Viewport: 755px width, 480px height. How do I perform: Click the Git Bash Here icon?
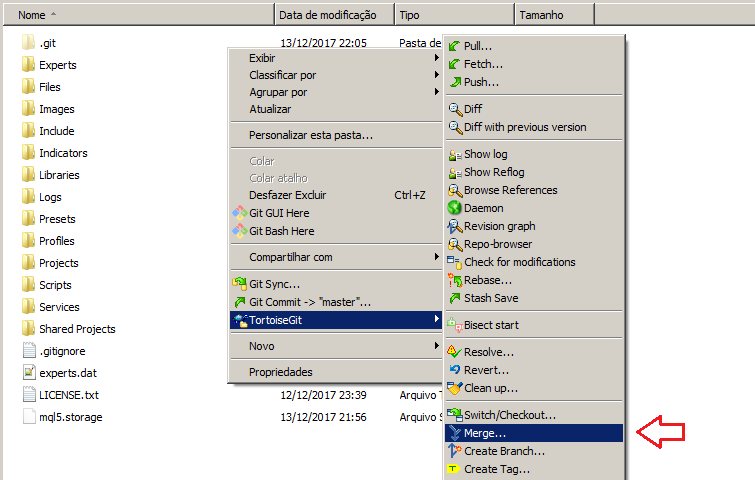239,231
